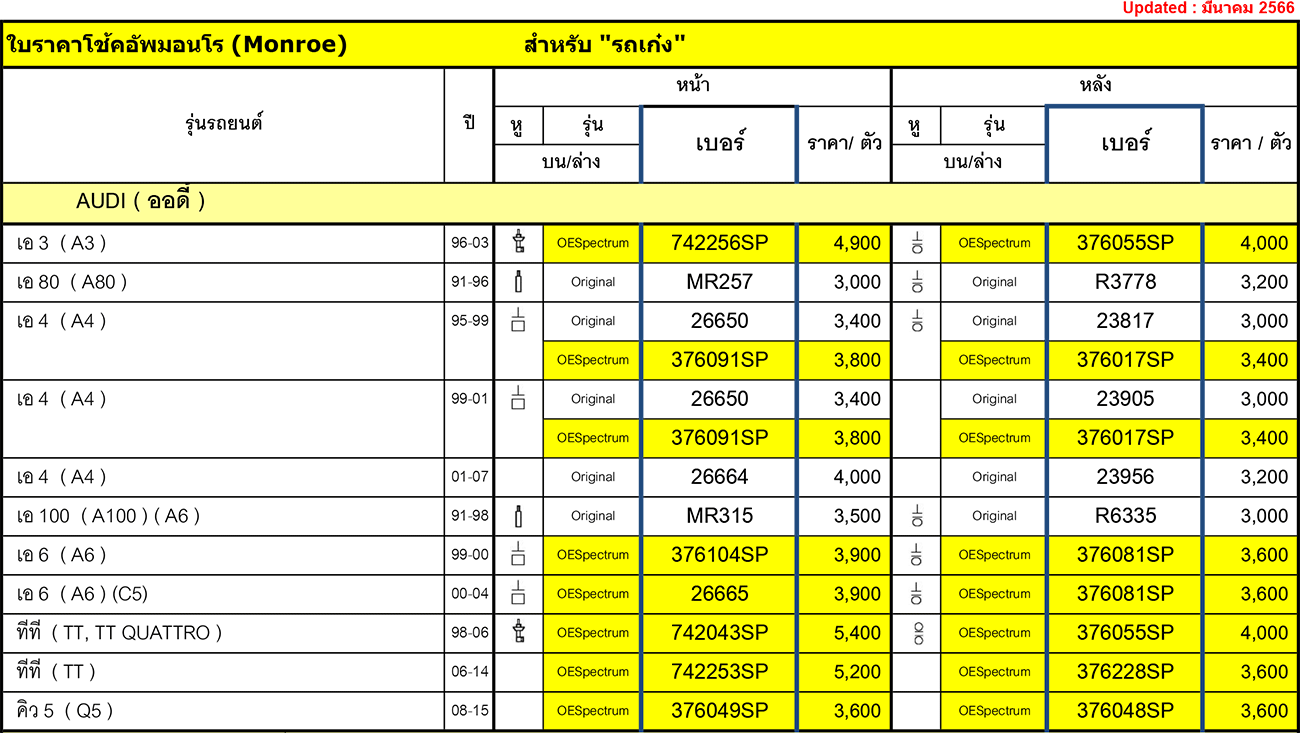This screenshot has width=1300, height=733.
Task: Click rear mount icon for A6 99-00
Action: [916, 555]
